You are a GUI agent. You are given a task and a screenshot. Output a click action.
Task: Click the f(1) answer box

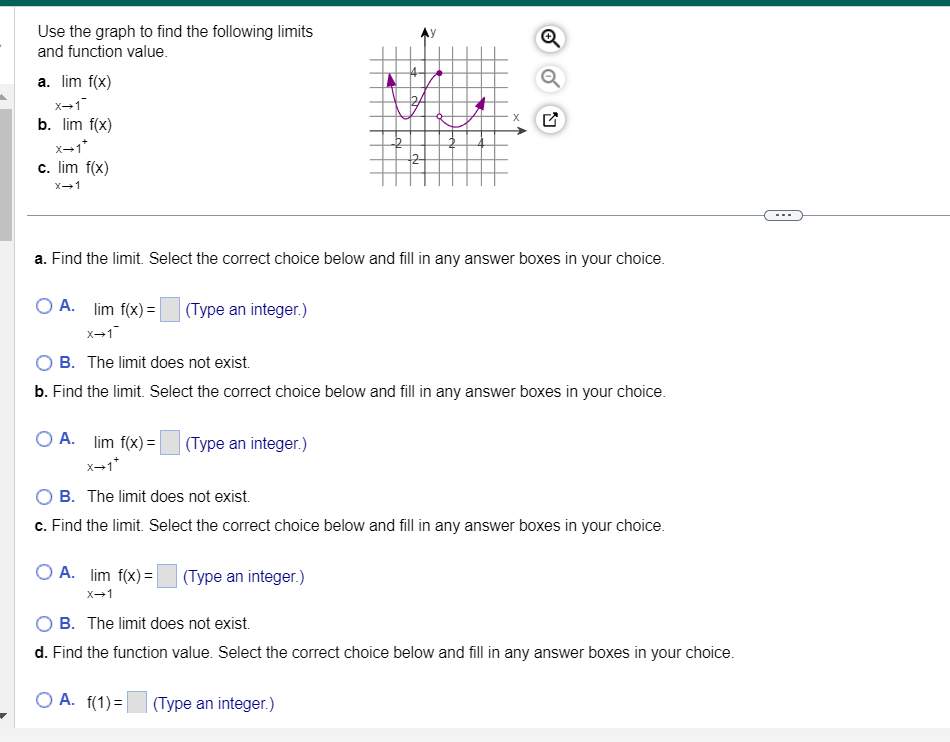pos(137,703)
